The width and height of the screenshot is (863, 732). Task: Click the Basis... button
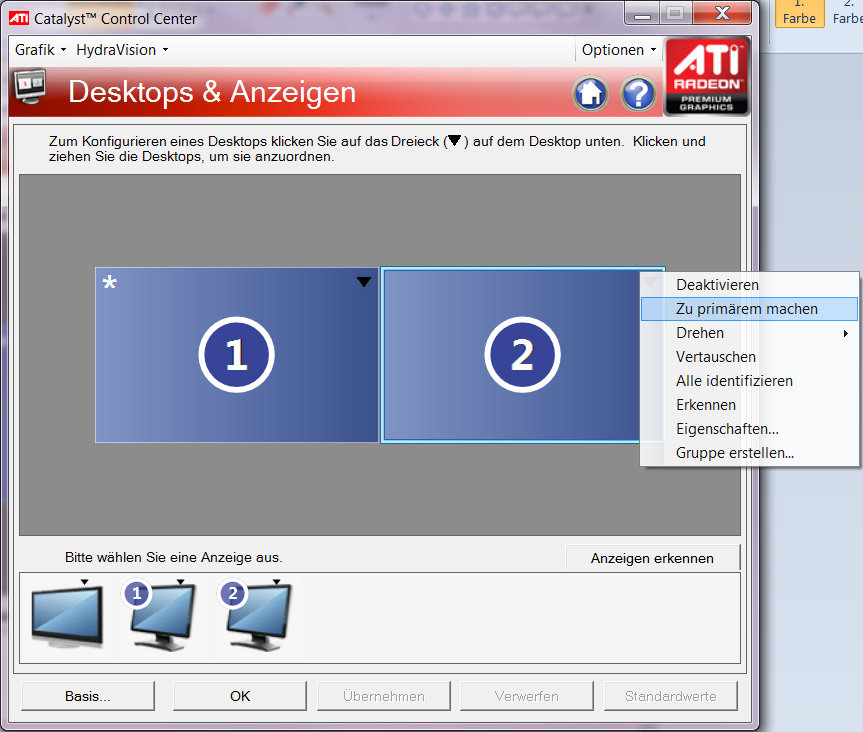point(88,696)
